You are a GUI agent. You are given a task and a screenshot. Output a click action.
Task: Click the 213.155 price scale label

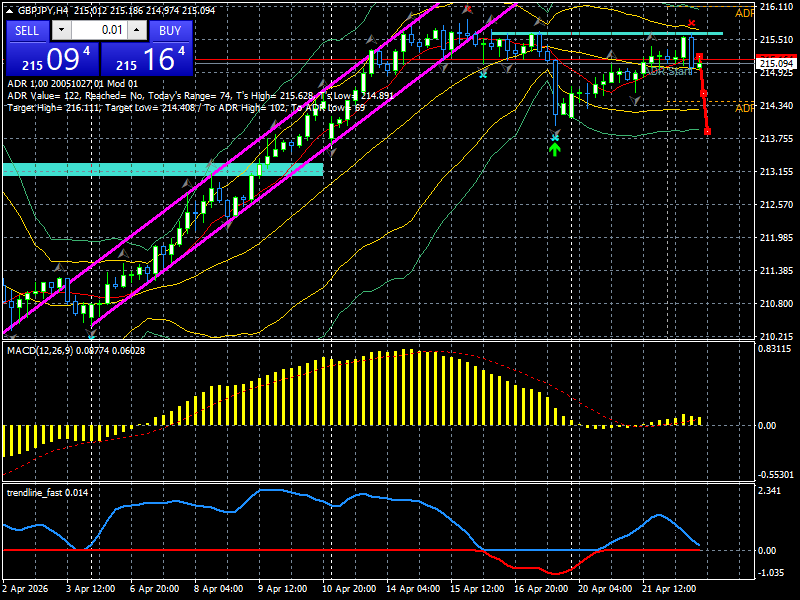[777, 171]
